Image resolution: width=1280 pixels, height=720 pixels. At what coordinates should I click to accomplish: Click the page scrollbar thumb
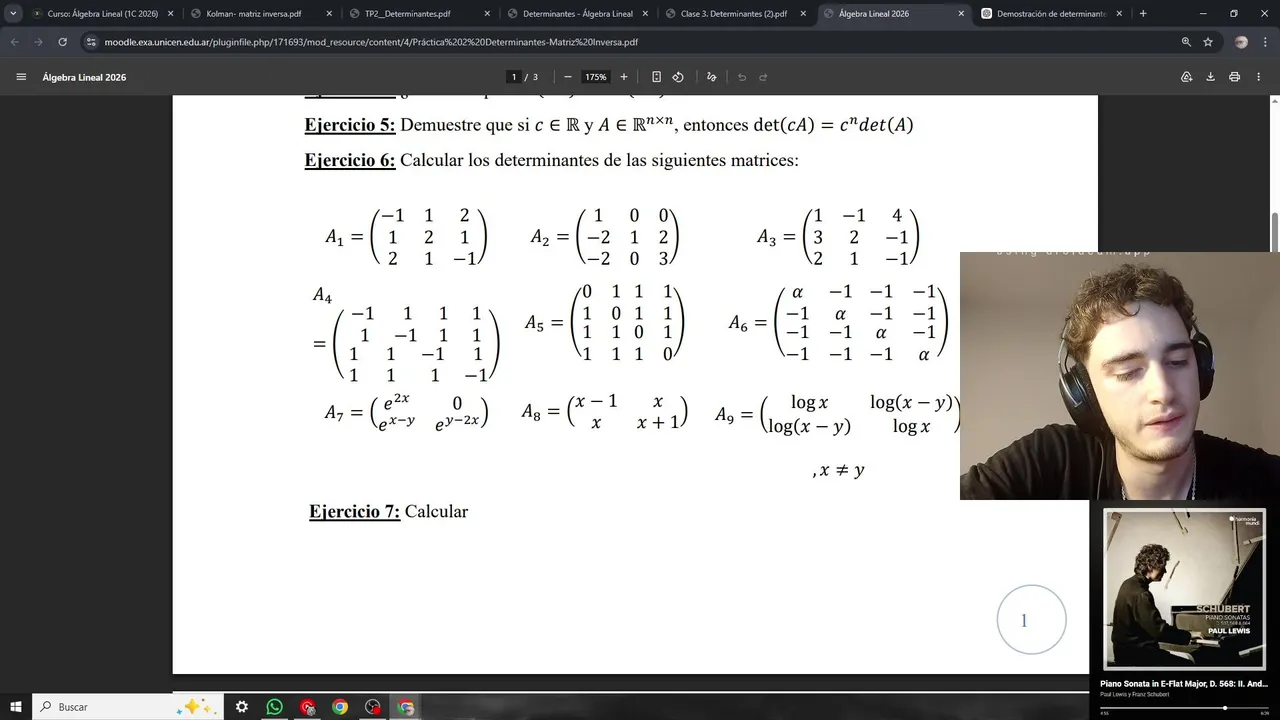point(1275,232)
